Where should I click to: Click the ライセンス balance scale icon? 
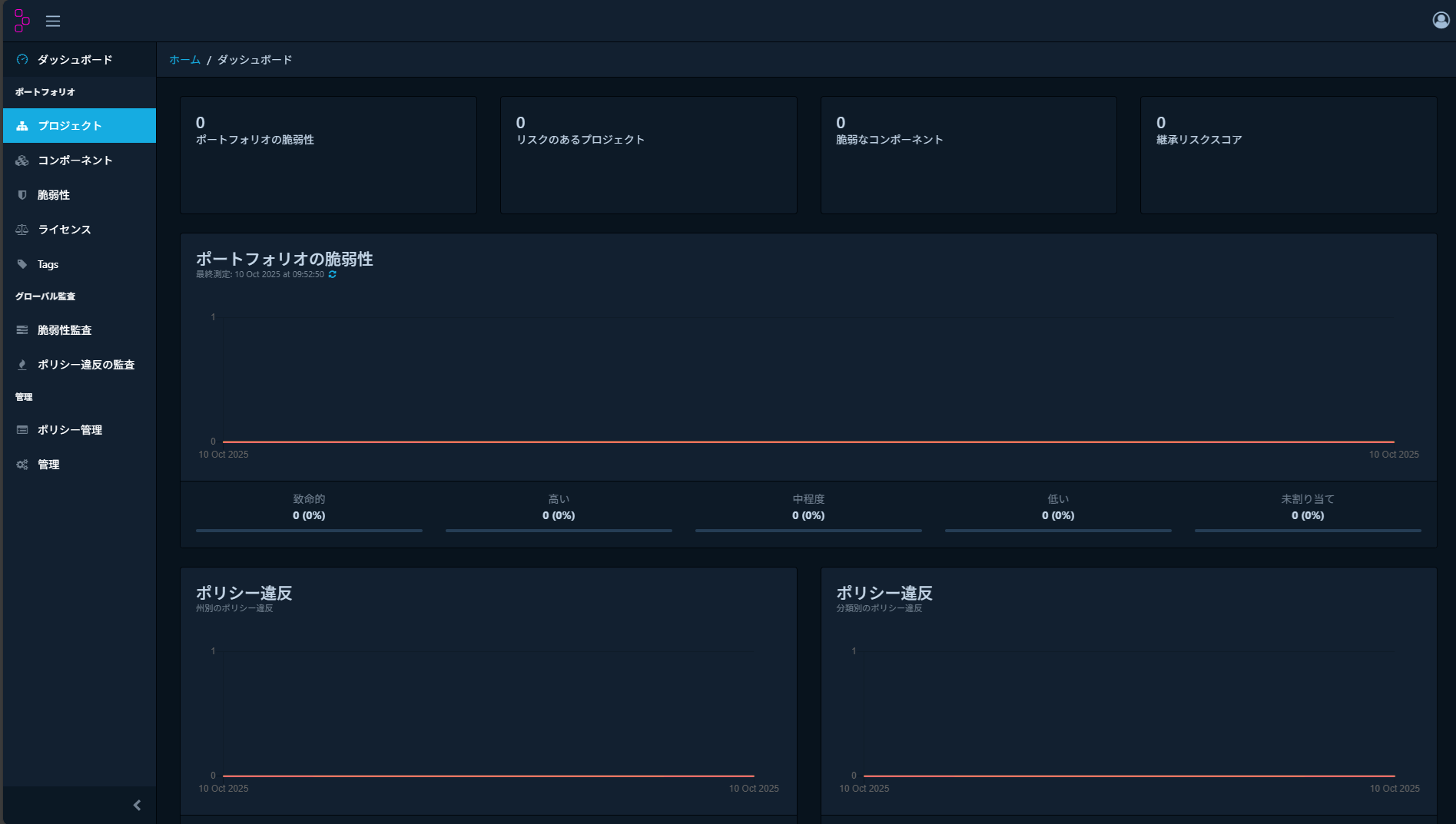point(22,230)
